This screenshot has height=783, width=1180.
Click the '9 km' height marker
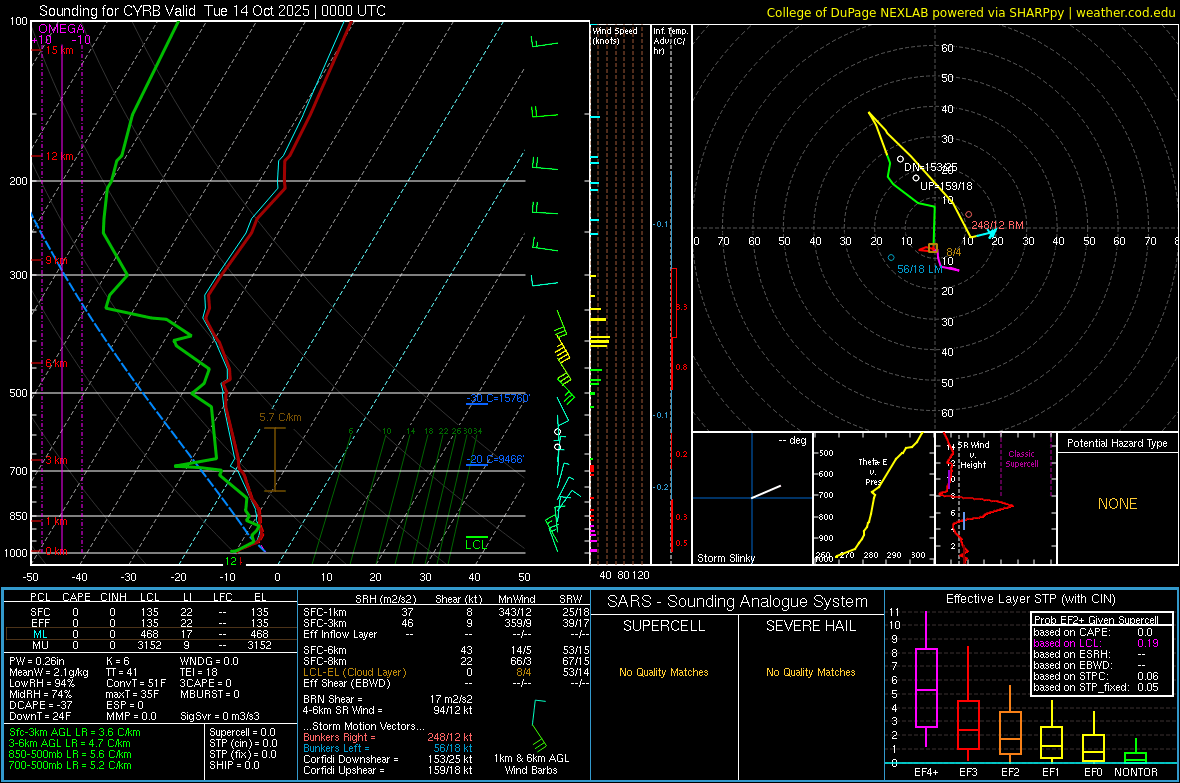pos(57,260)
